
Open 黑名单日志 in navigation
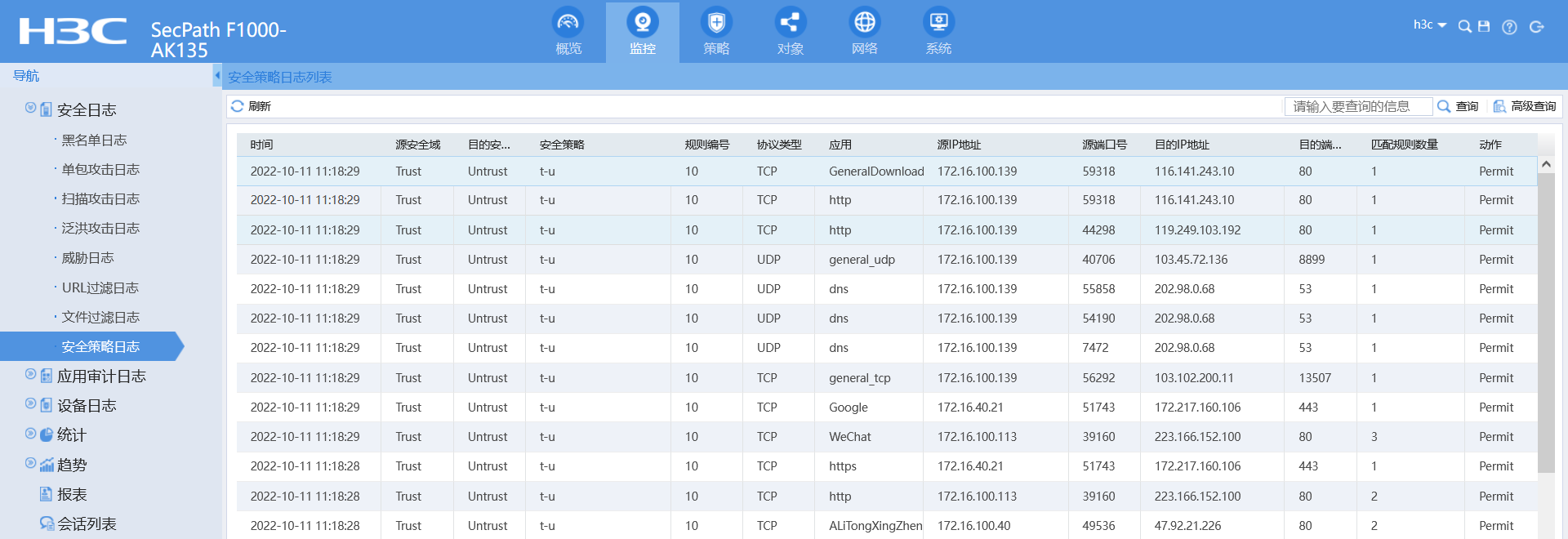[x=94, y=140]
